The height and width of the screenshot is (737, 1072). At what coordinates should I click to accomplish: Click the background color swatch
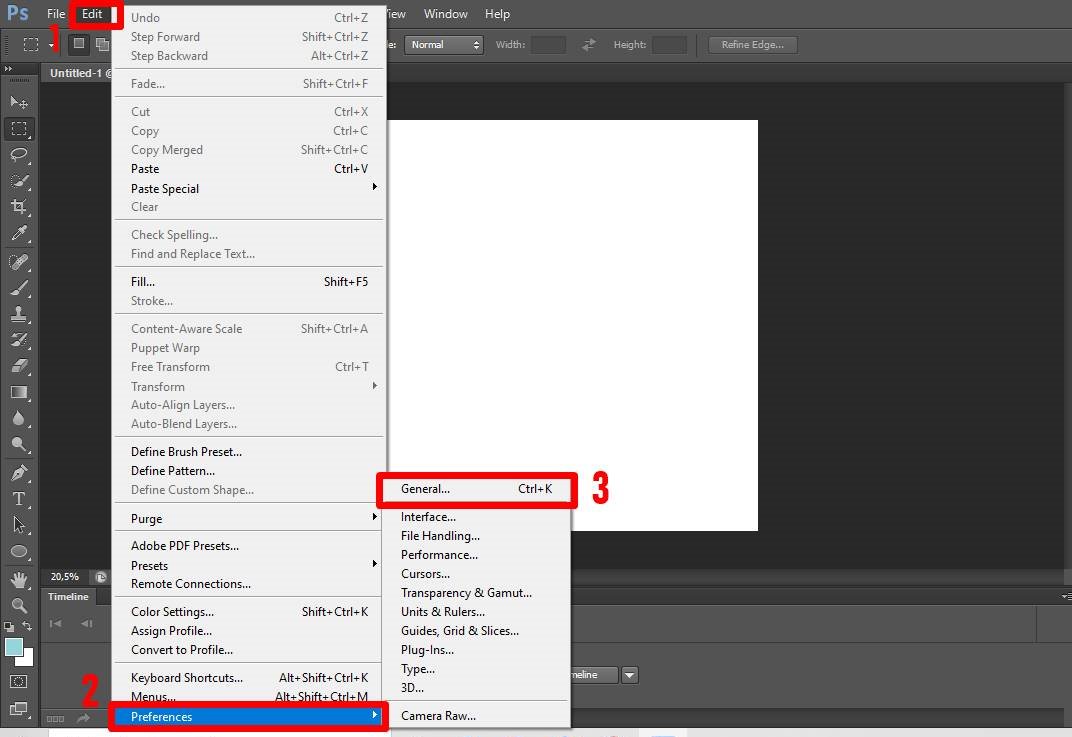28,660
